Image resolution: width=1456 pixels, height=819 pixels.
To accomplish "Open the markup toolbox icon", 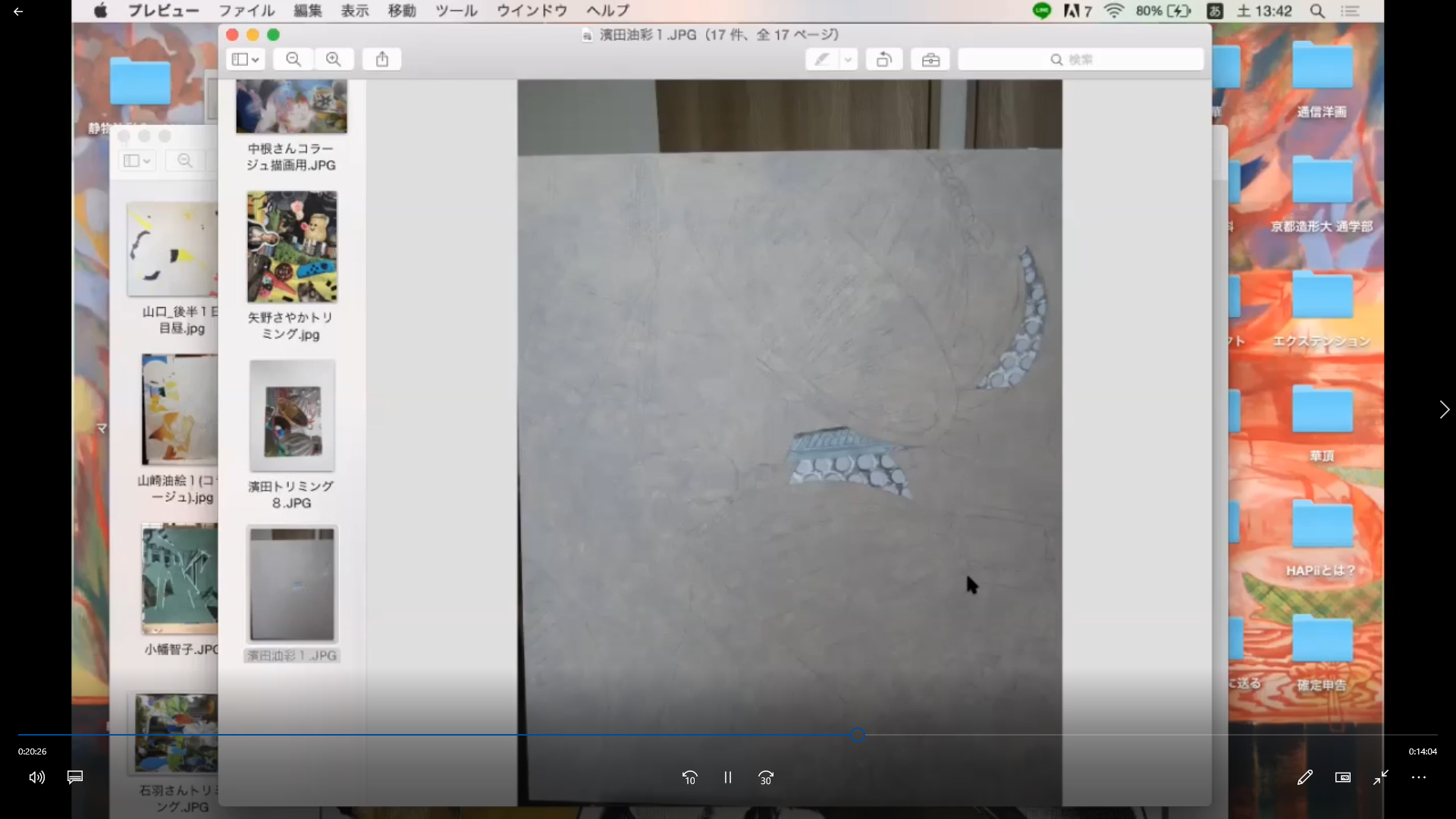I will pyautogui.click(x=930, y=59).
